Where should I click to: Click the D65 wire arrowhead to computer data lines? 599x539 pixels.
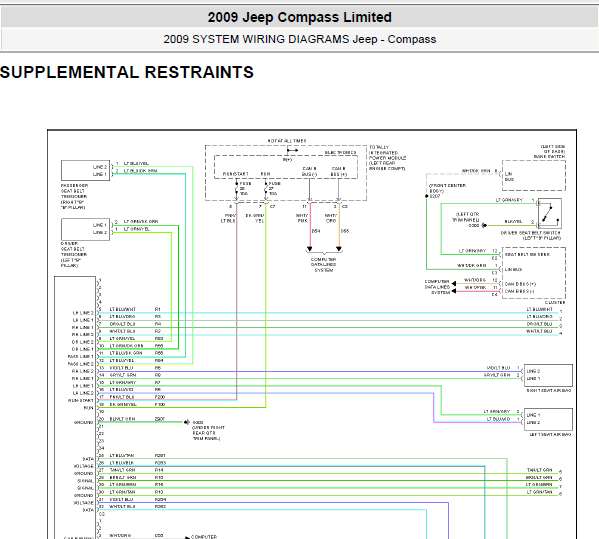(338, 249)
